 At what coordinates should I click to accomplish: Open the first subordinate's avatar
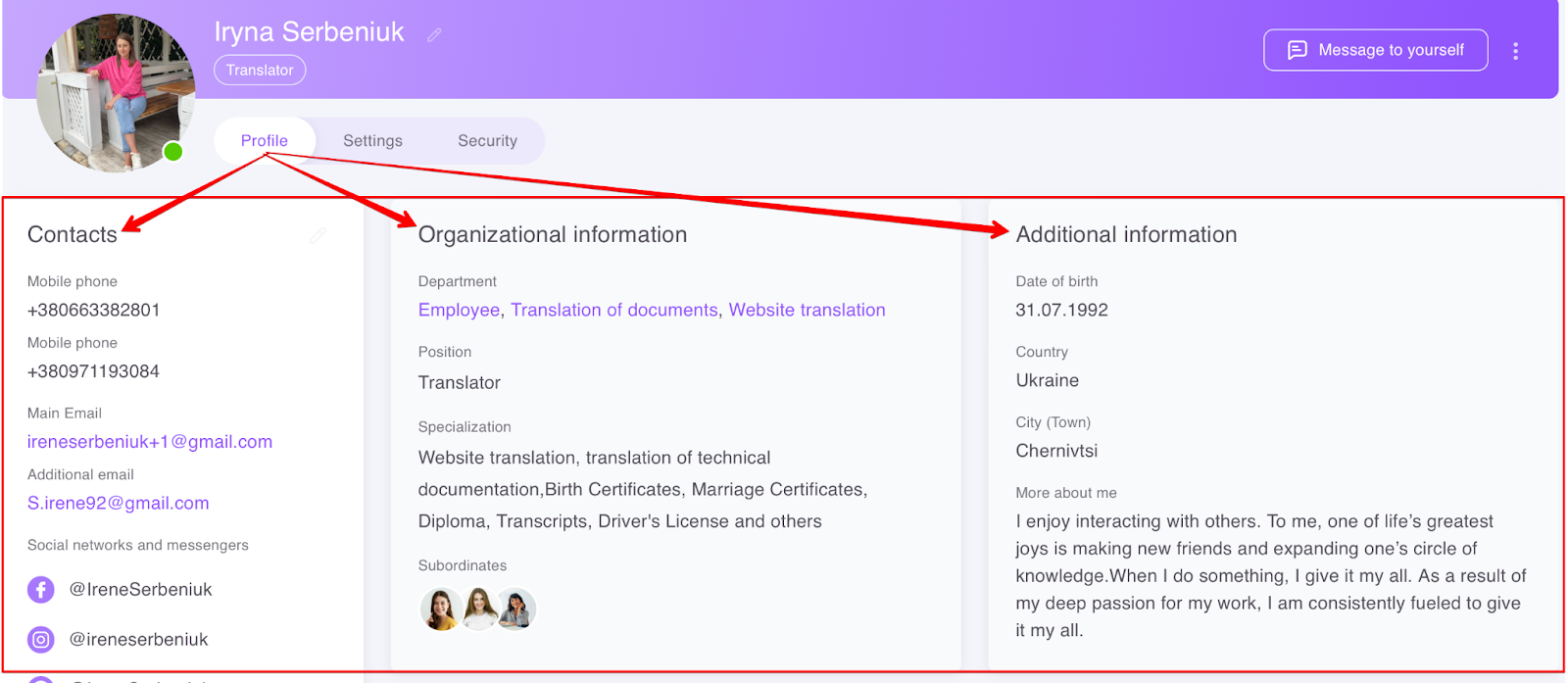(x=441, y=610)
